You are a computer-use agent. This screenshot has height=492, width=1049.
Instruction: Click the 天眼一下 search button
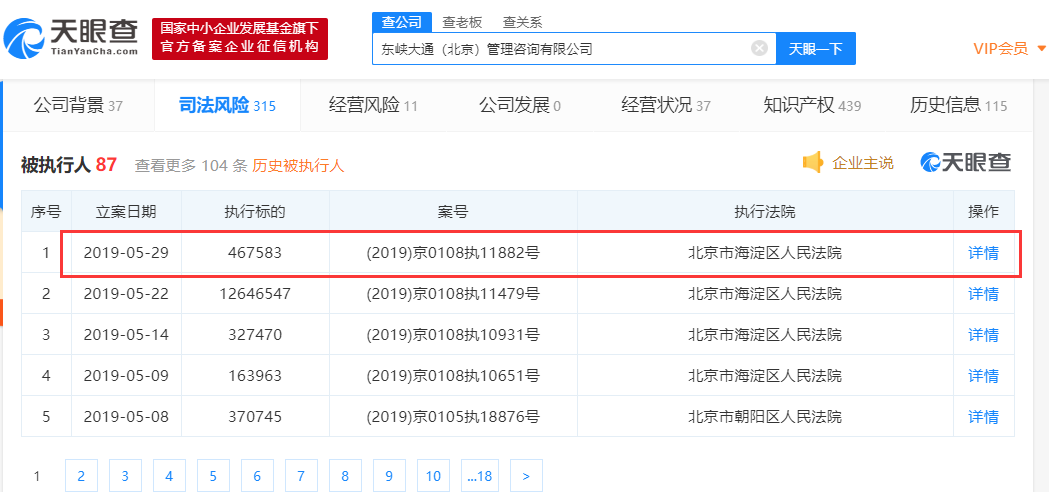pyautogui.click(x=816, y=48)
